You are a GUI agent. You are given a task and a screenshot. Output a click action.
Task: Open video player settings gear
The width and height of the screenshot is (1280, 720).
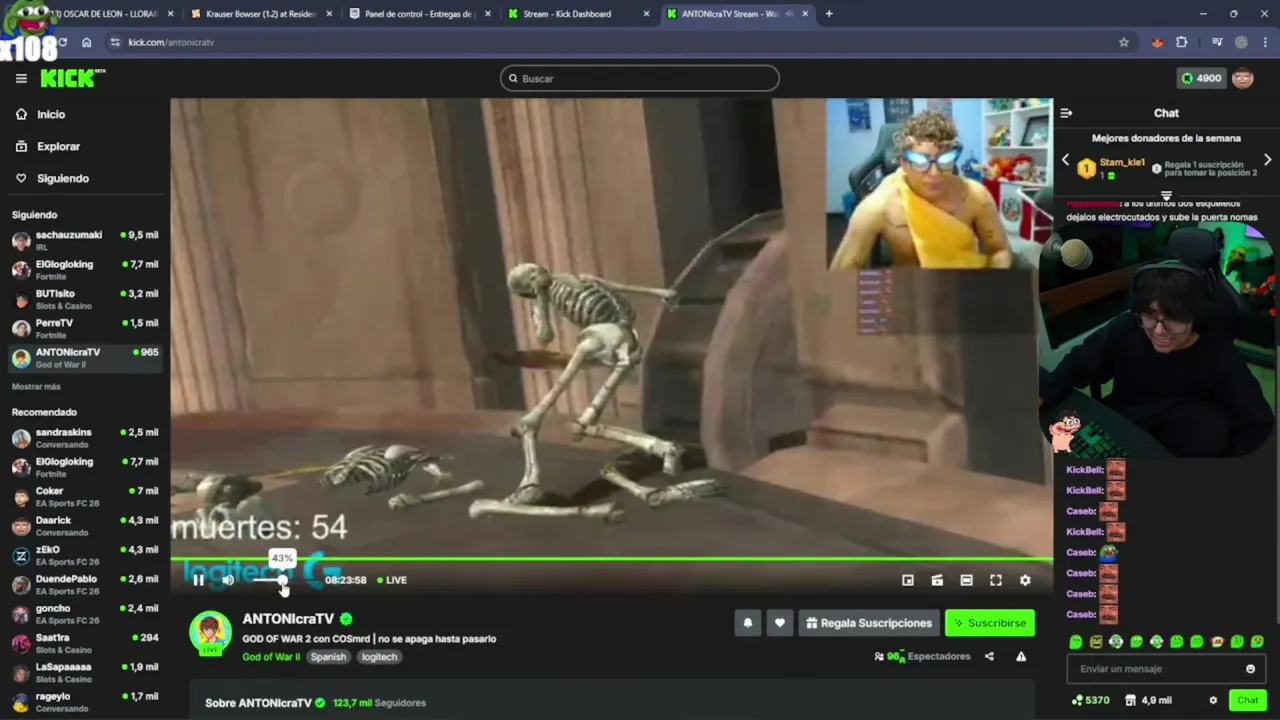pyautogui.click(x=1025, y=580)
